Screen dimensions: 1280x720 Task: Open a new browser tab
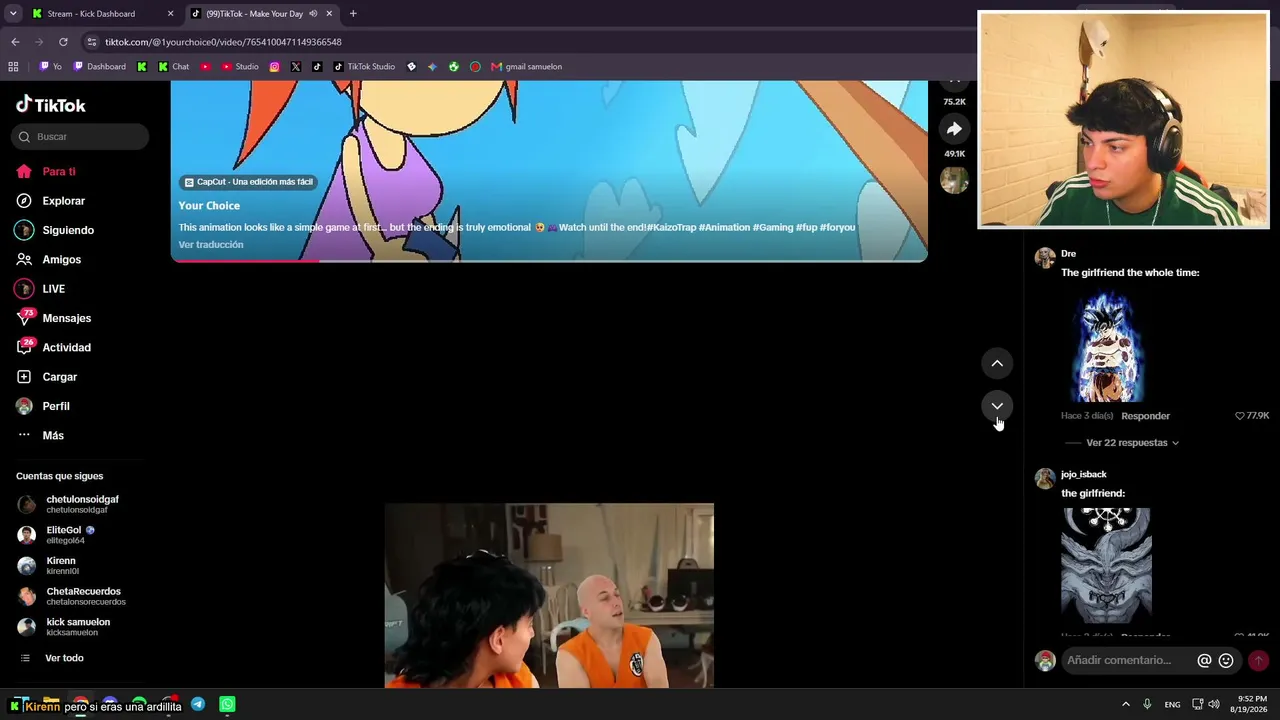[x=353, y=14]
